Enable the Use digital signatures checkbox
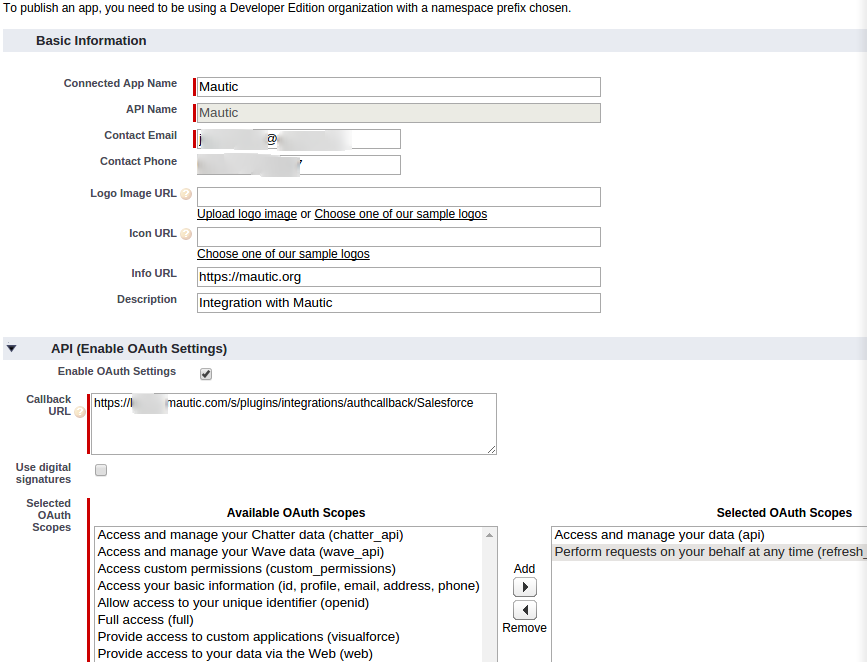 coord(101,470)
